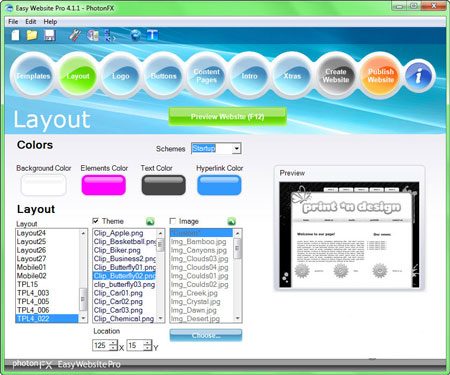
Task: Open the Help menu
Action: click(x=50, y=22)
